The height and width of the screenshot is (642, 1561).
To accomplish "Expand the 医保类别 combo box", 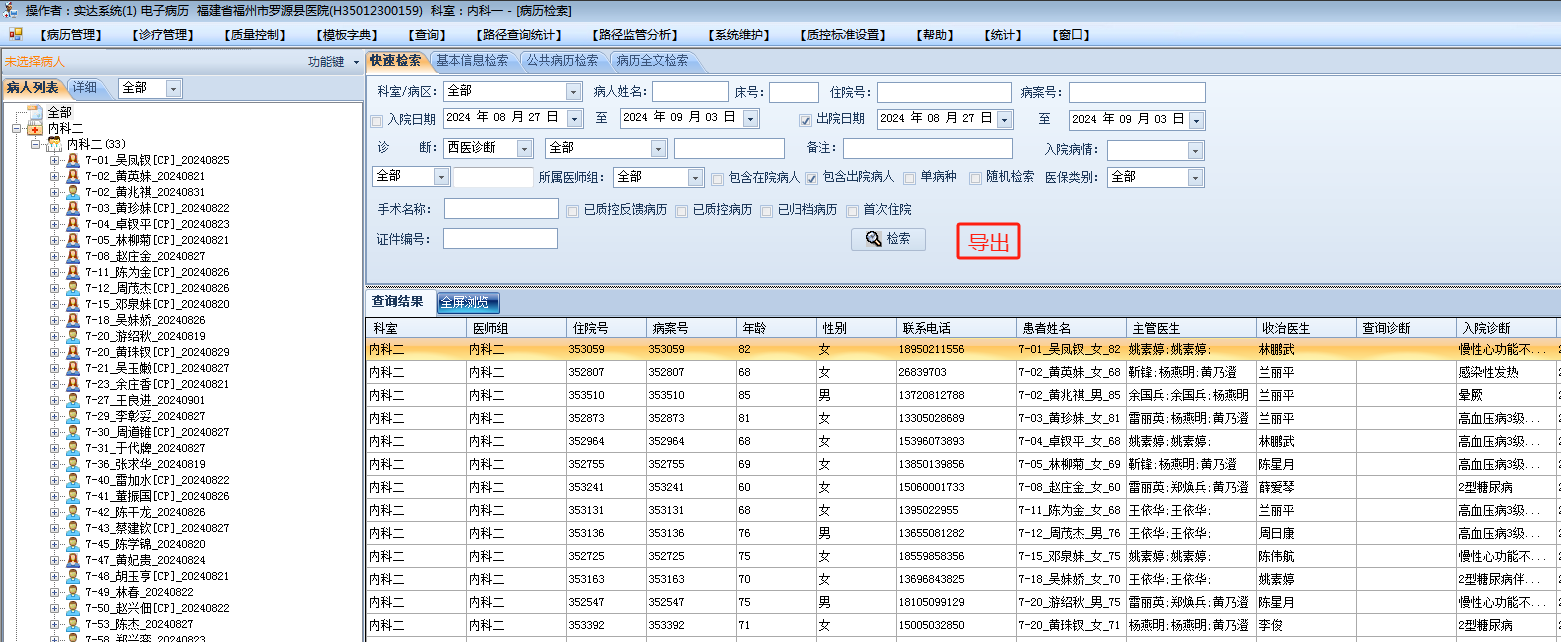I will (1194, 178).
